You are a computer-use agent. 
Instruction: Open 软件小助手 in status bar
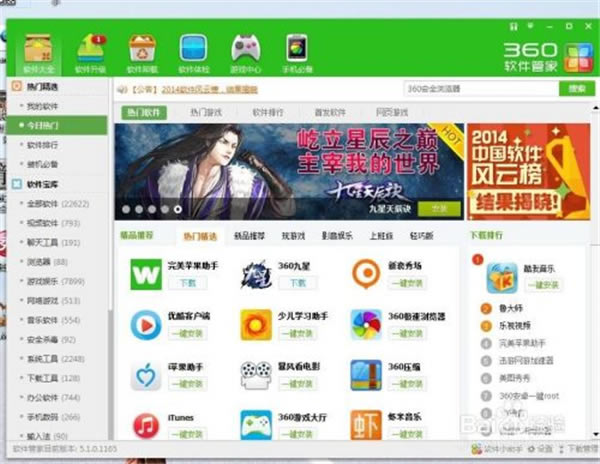(x=498, y=449)
